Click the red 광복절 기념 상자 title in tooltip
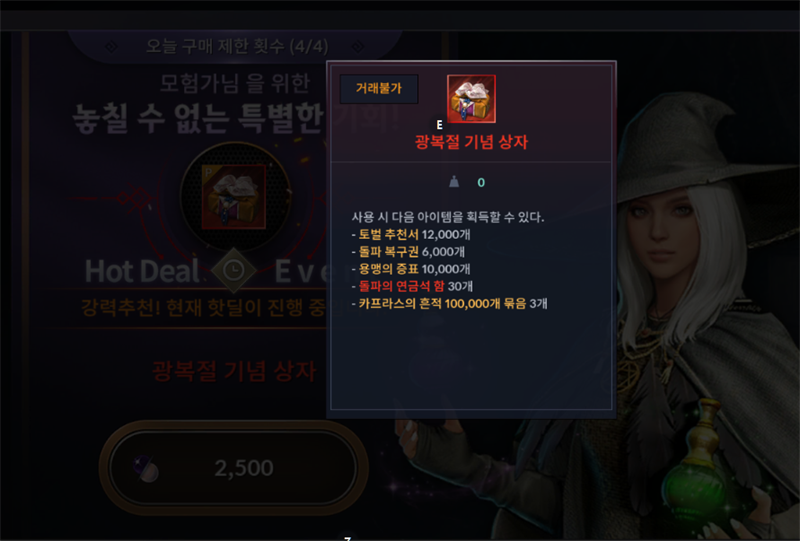 point(471,142)
